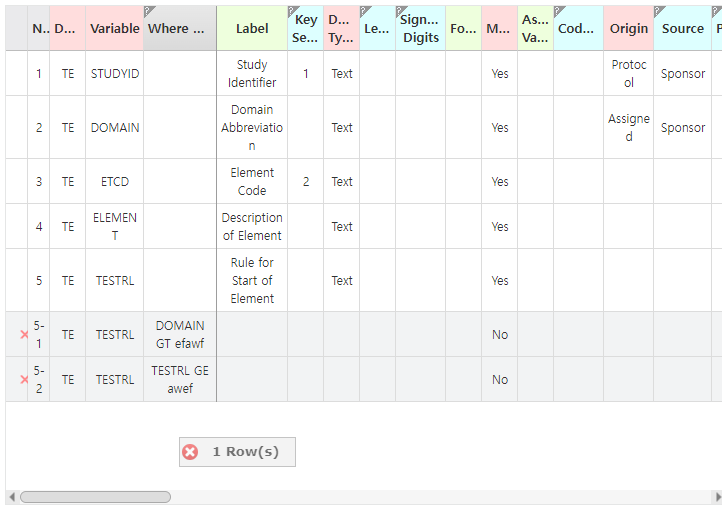Click the 'Domain Abbreviation' label cell
This screenshot has width=722, height=510.
pyautogui.click(x=252, y=128)
